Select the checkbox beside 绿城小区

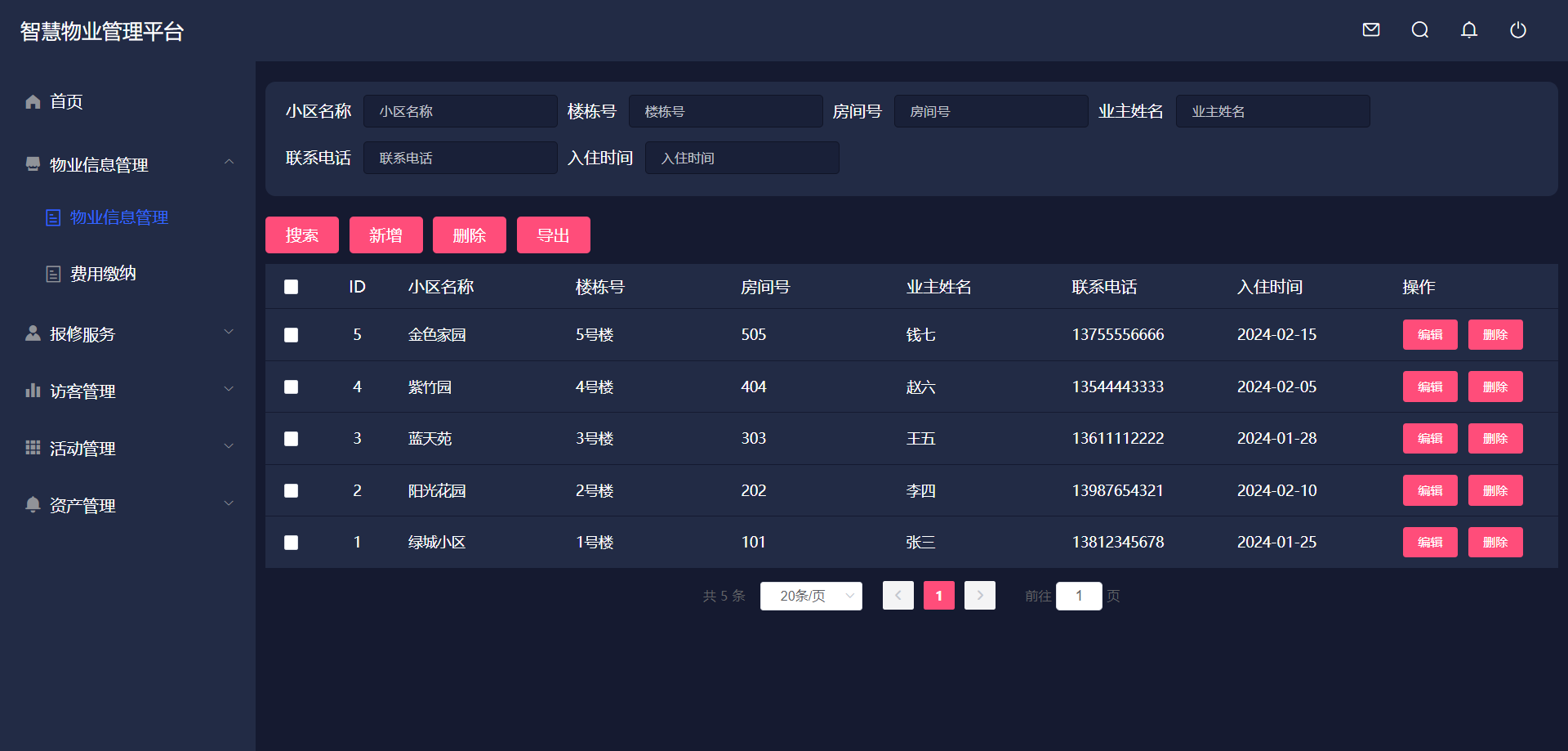point(291,542)
